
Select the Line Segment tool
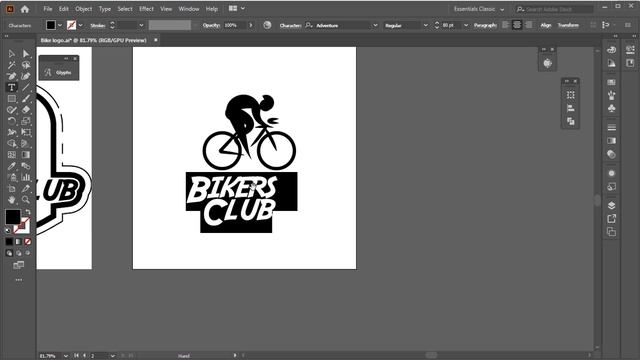click(x=26, y=87)
